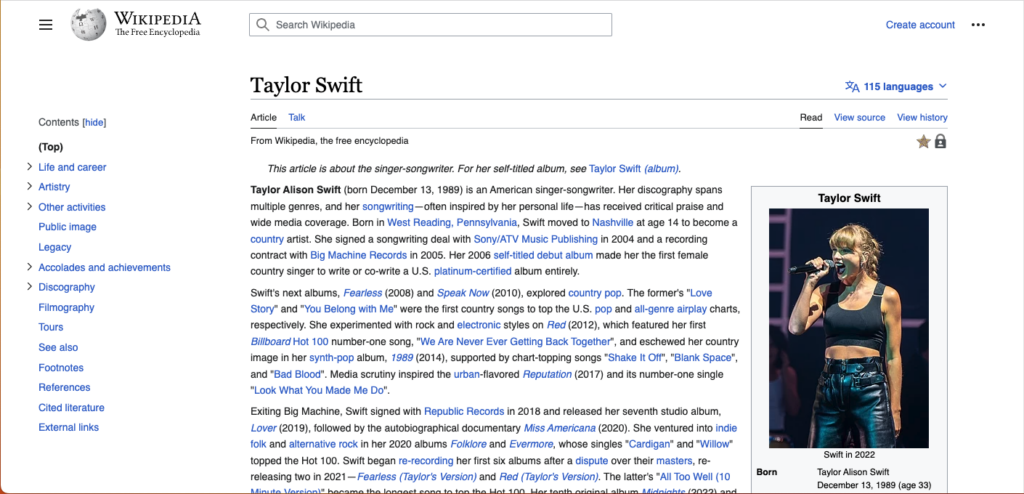The width and height of the screenshot is (1024, 494).
Task: Hide the Contents sidebar
Action: tap(94, 122)
